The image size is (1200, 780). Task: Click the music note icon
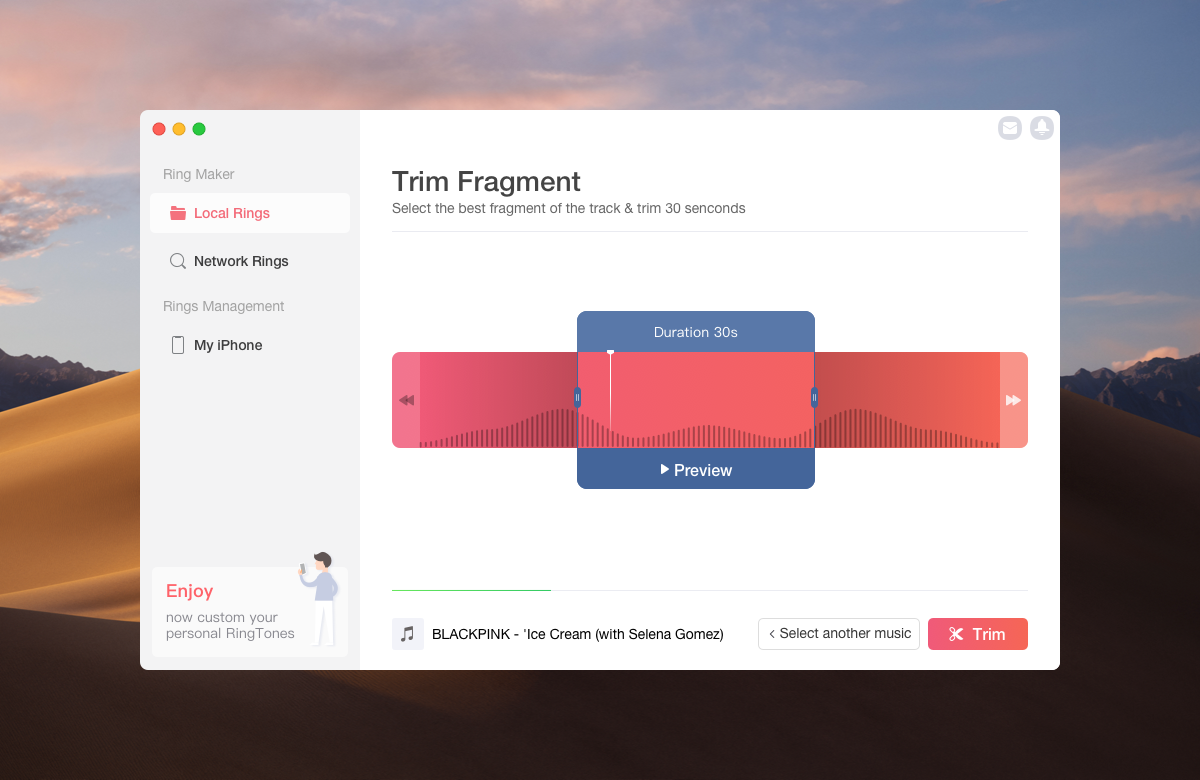(408, 634)
